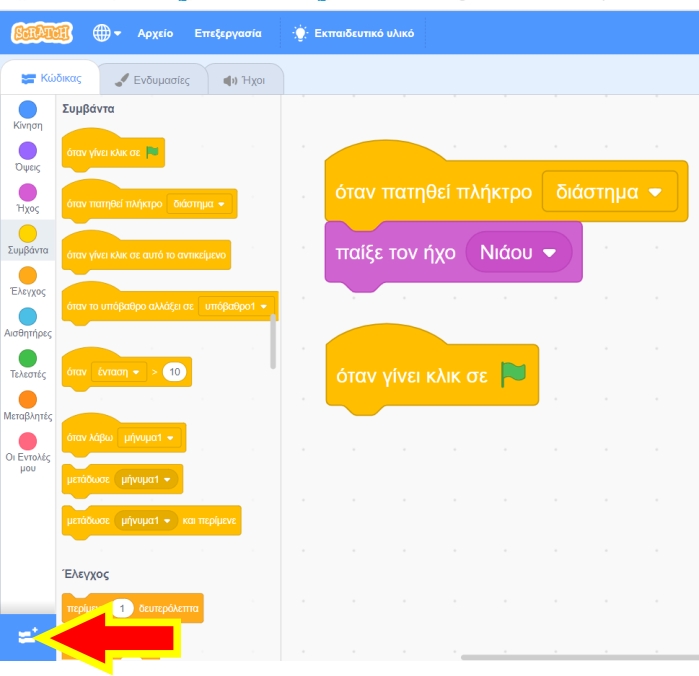The height and width of the screenshot is (676, 699).
Task: Open the ένταση dropdown in palette
Action: pos(119,372)
